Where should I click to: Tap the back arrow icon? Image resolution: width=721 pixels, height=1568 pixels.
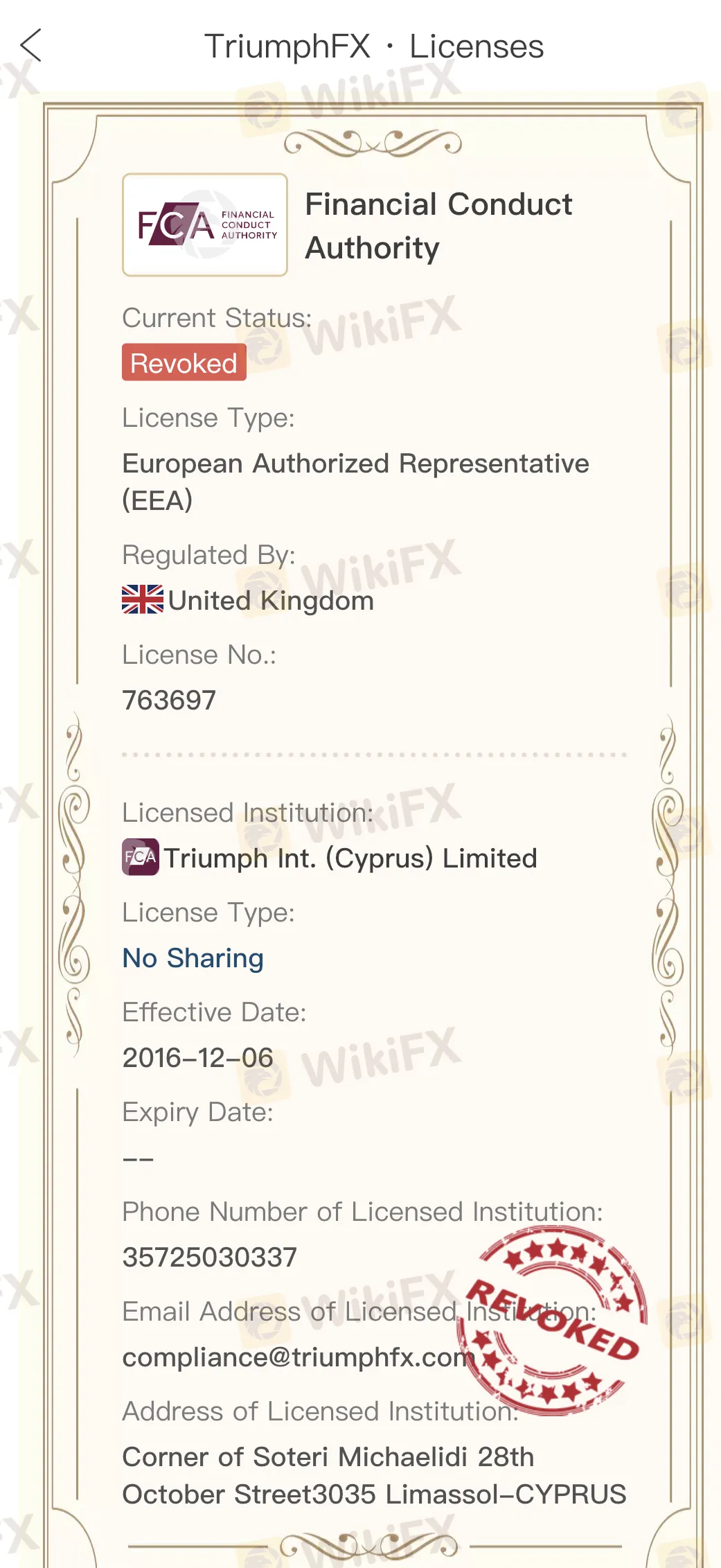(x=31, y=46)
